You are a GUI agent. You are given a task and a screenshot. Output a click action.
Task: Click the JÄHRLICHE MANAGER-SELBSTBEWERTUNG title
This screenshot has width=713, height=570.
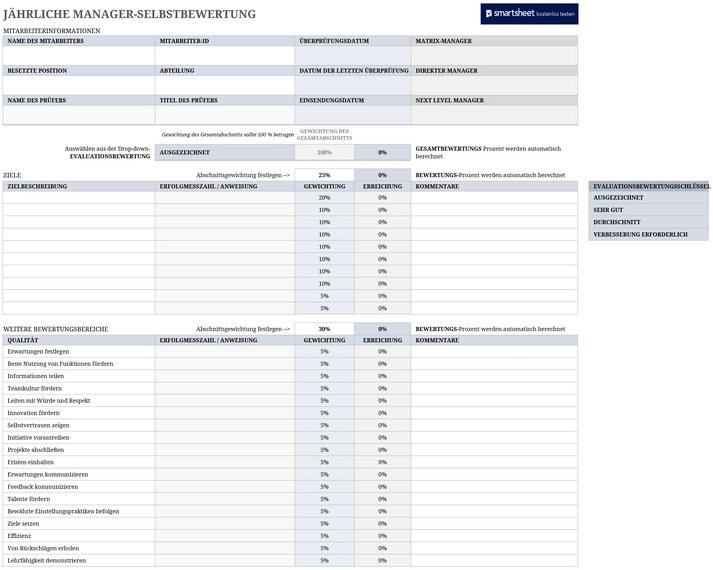pos(130,14)
